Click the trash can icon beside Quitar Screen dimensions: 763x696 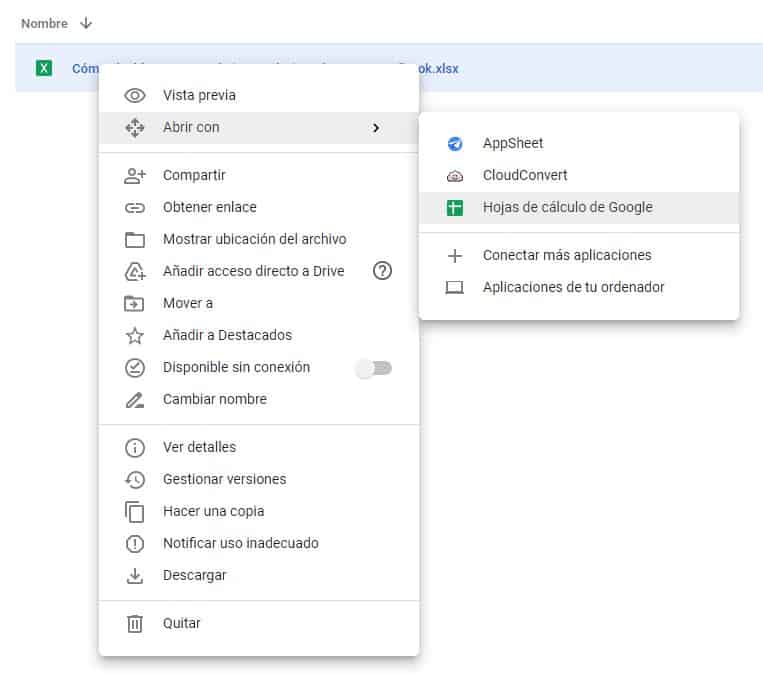(x=135, y=623)
